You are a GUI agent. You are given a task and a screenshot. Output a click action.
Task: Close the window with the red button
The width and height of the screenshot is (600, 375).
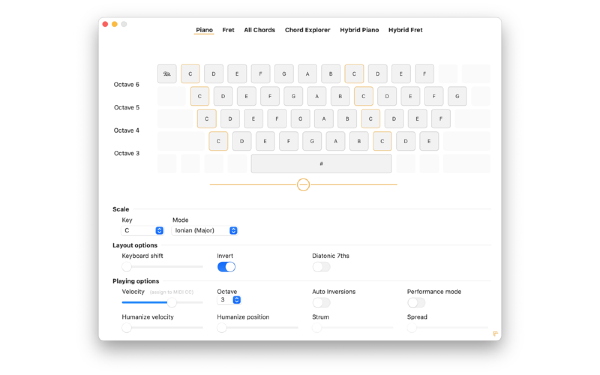[x=105, y=24]
